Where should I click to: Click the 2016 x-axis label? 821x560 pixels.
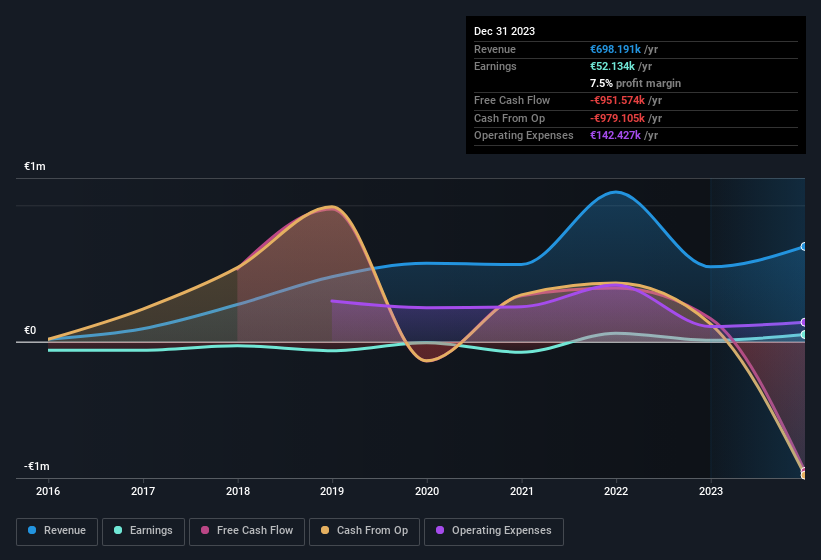48,491
